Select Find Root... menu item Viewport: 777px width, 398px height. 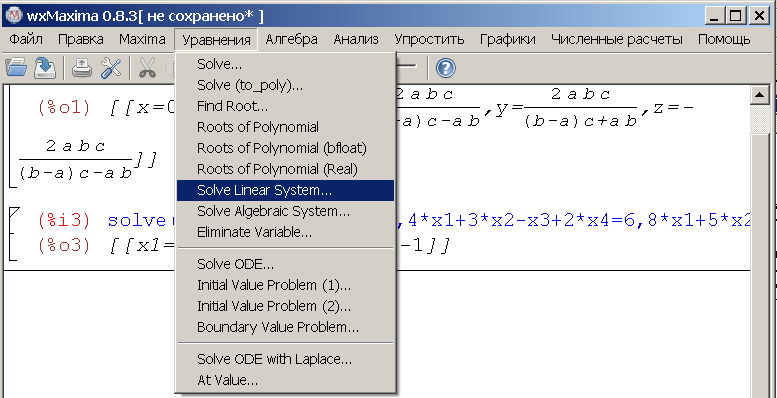[285, 106]
